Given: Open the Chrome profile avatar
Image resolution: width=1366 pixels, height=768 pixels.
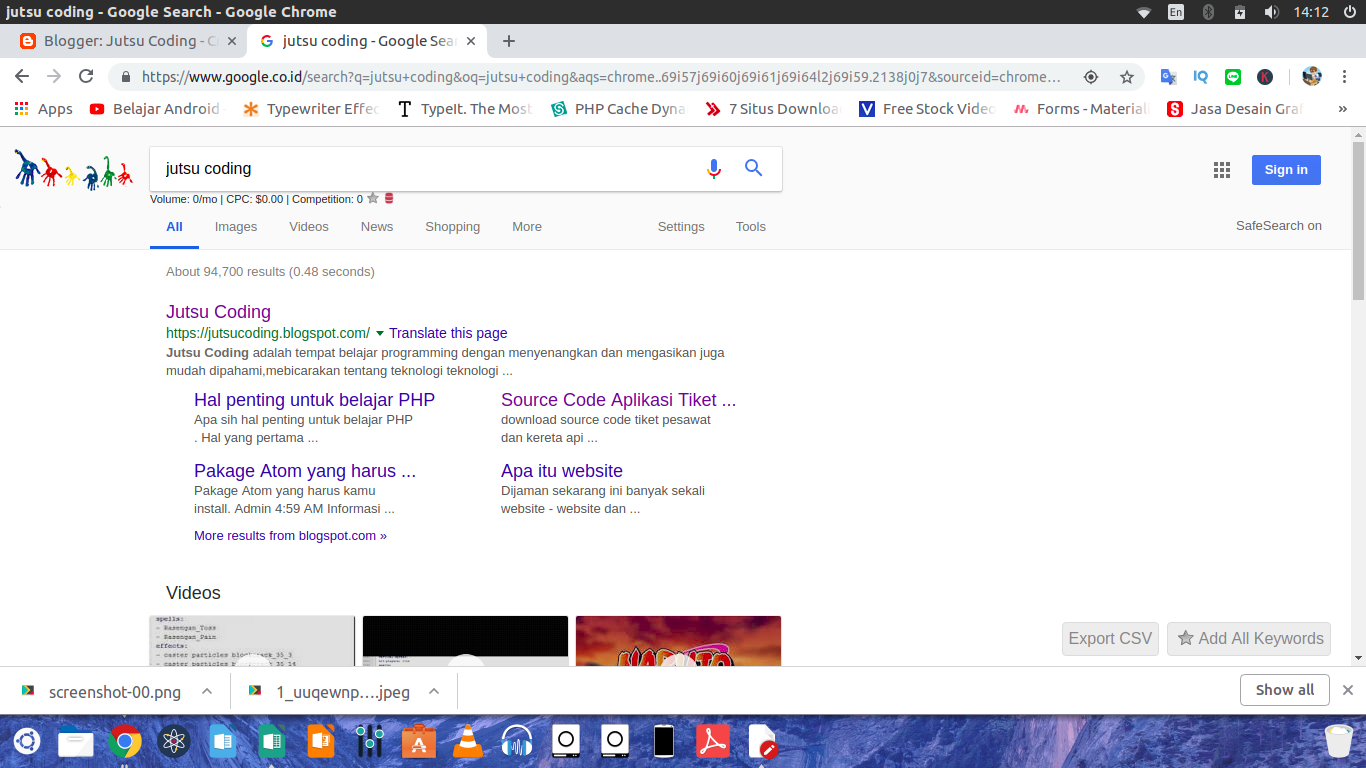Looking at the screenshot, I should (1312, 76).
